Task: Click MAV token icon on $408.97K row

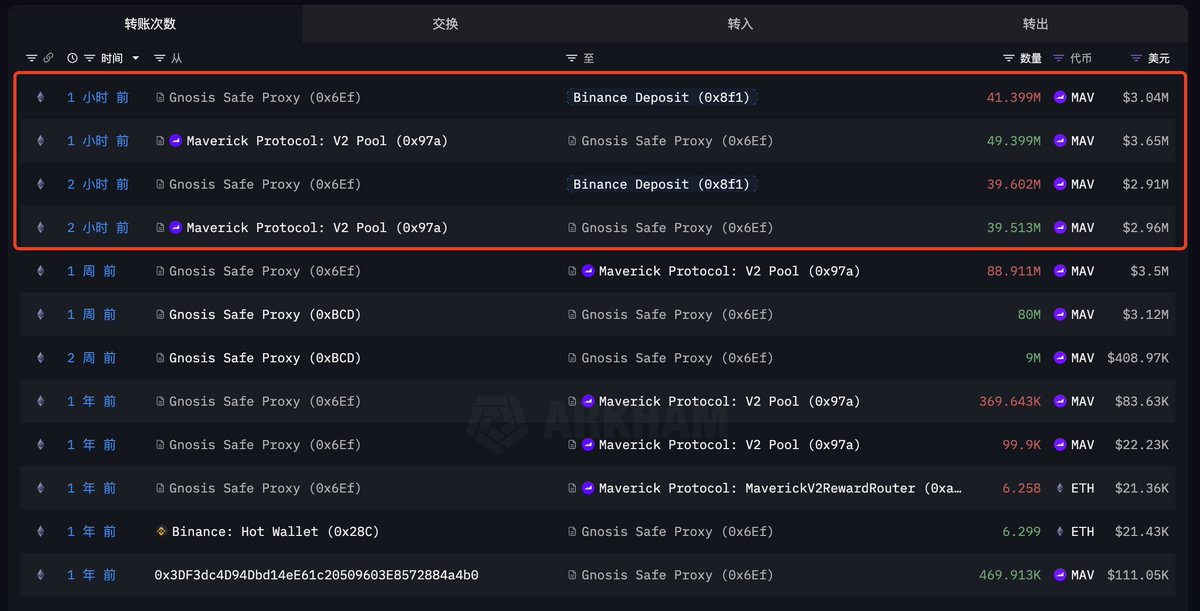Action: [x=1060, y=358]
